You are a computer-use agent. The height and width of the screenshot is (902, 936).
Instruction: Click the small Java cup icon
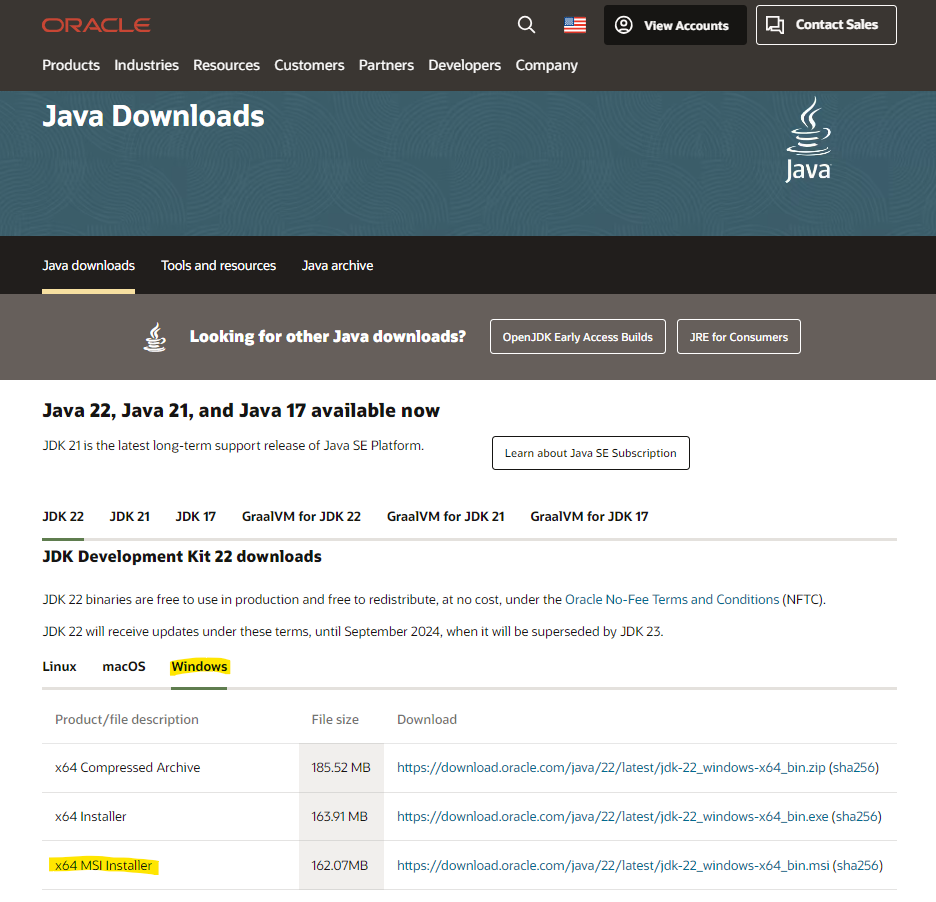tap(155, 337)
